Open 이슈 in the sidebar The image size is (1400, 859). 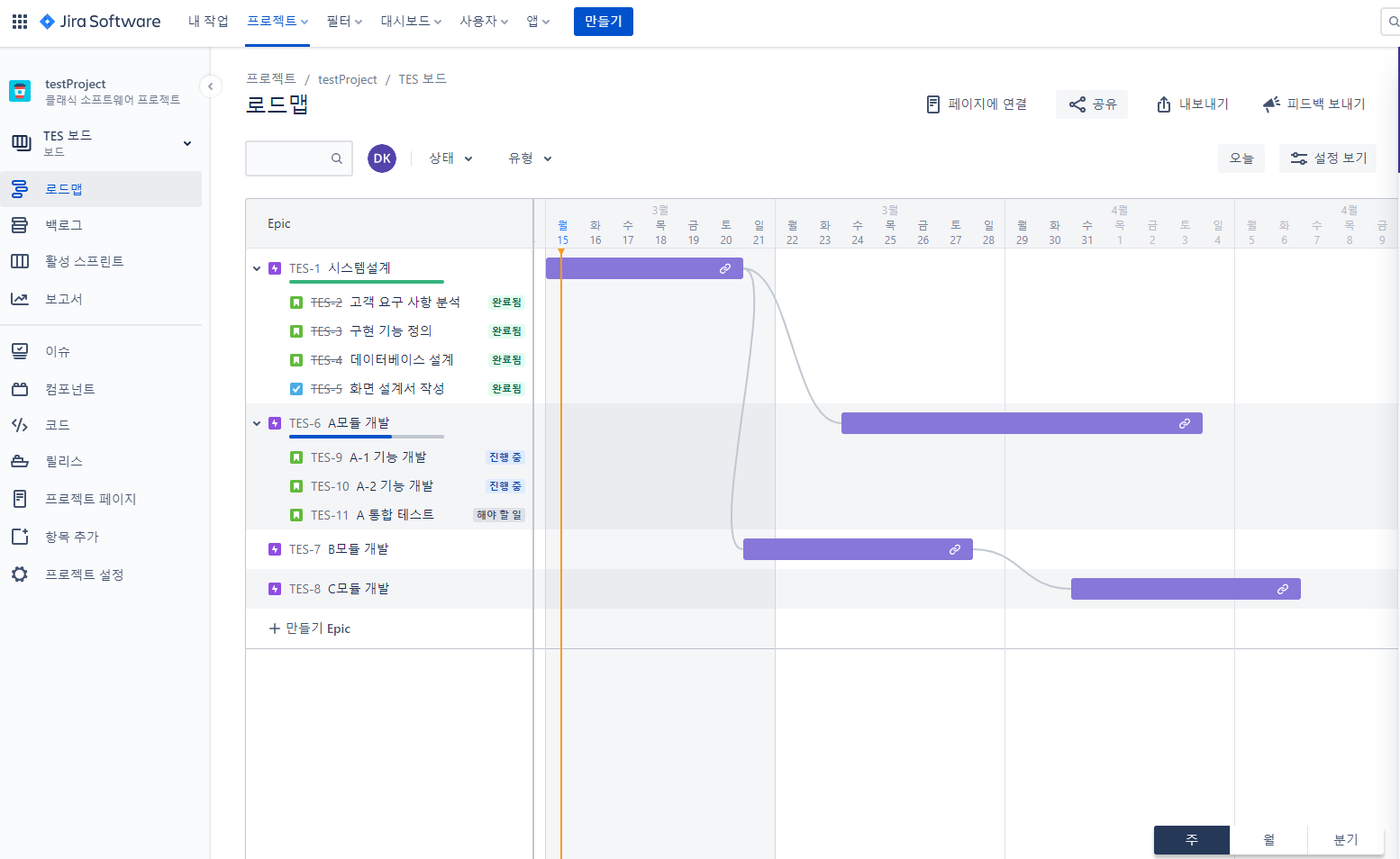tap(101, 351)
